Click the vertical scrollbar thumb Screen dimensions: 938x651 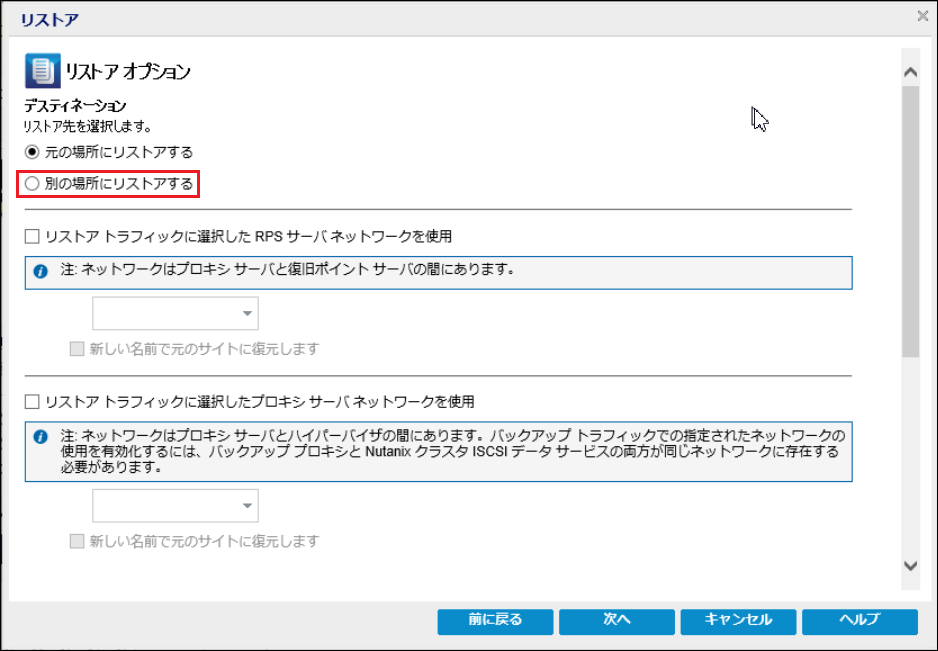(909, 220)
